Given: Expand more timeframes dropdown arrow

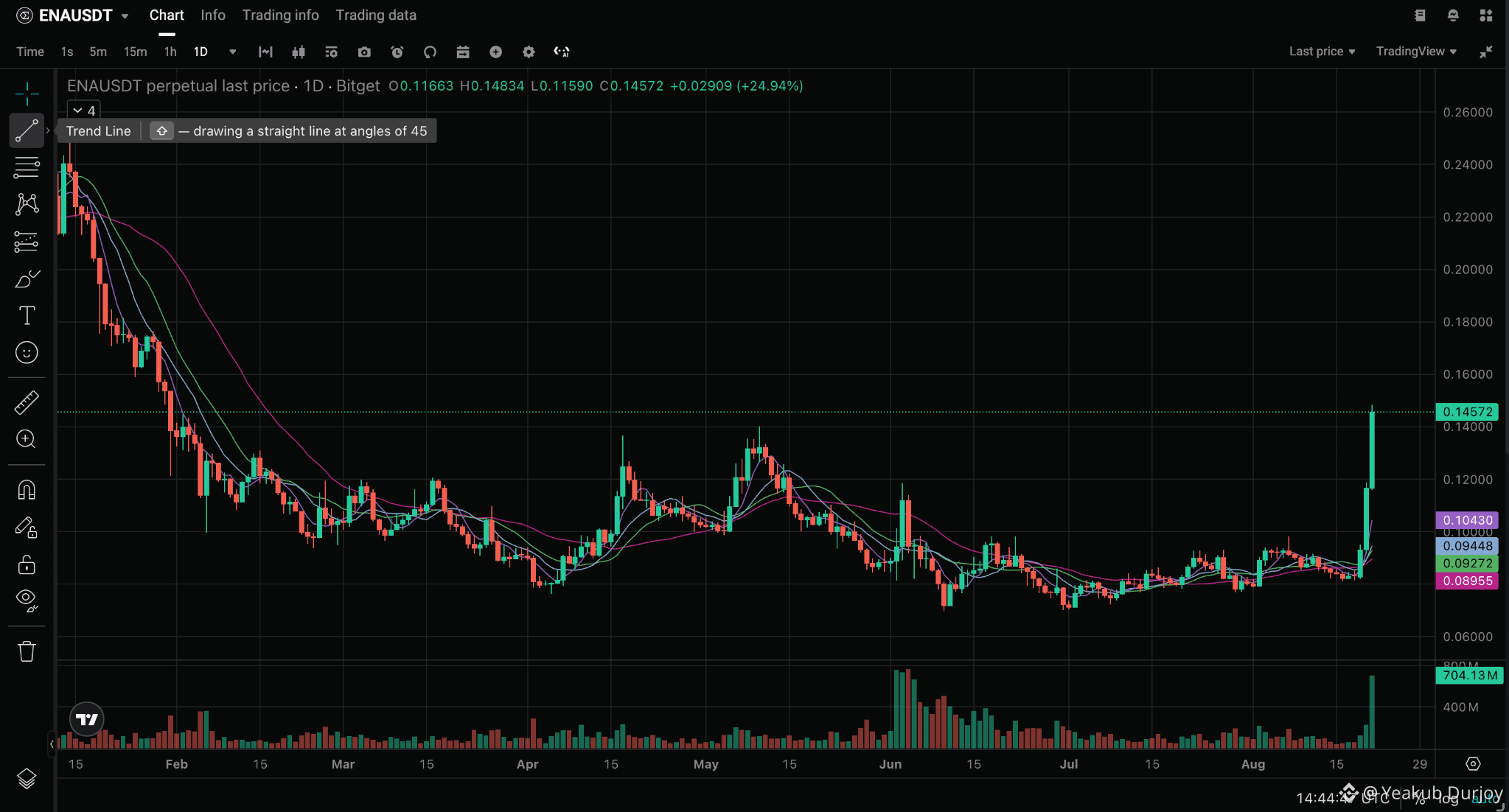Looking at the screenshot, I should click(233, 52).
